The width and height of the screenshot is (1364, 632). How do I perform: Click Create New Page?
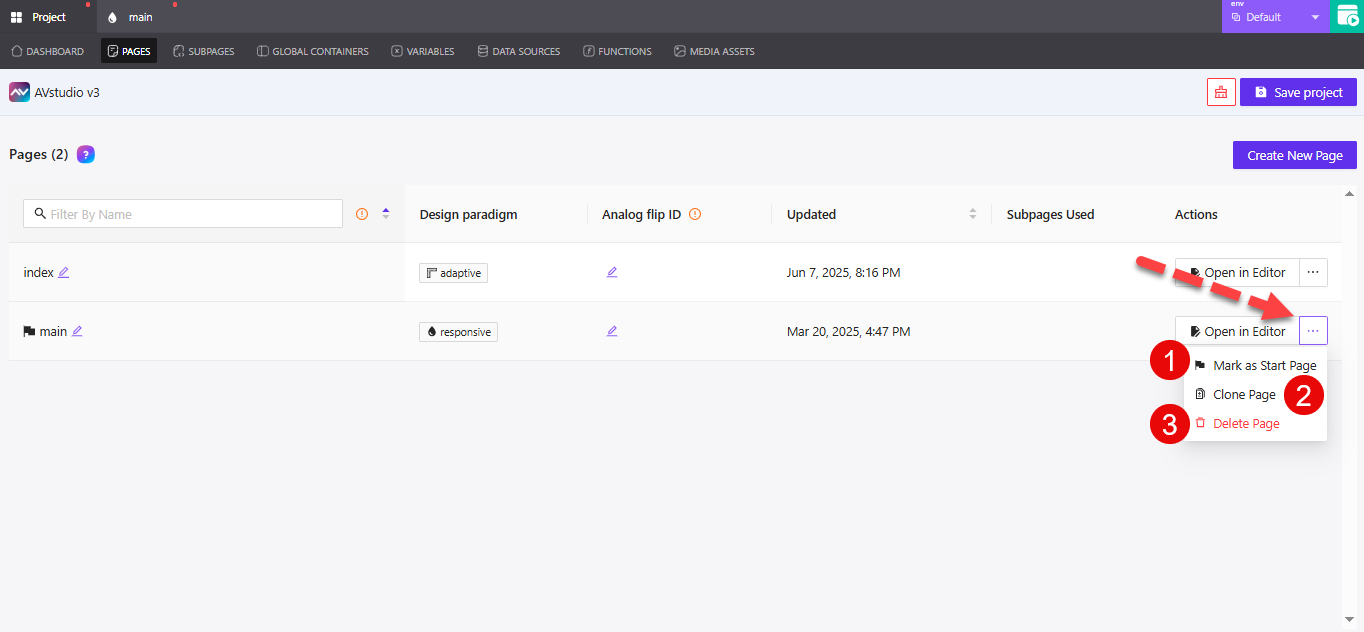[1294, 155]
